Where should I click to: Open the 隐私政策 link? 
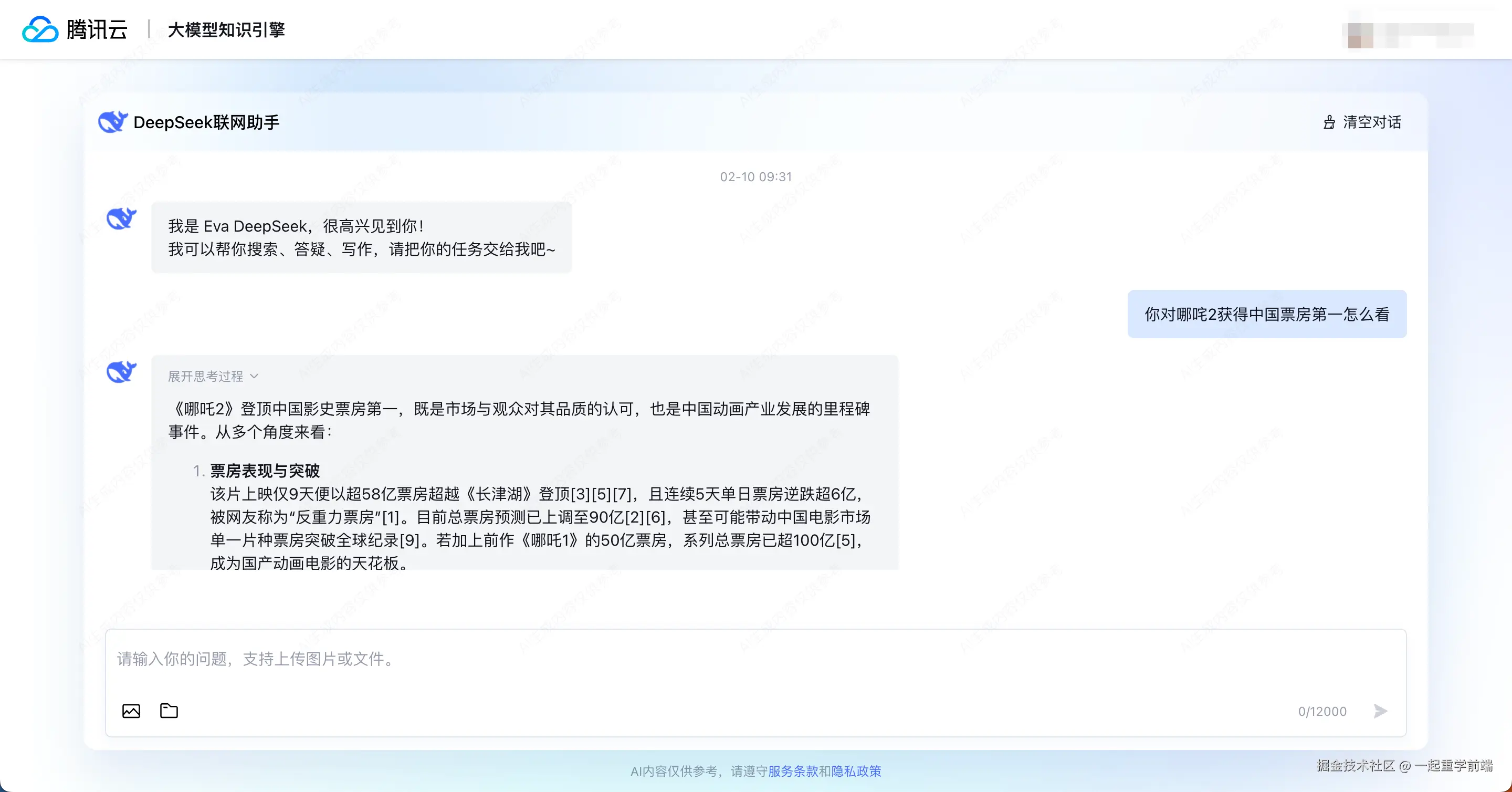[856, 771]
